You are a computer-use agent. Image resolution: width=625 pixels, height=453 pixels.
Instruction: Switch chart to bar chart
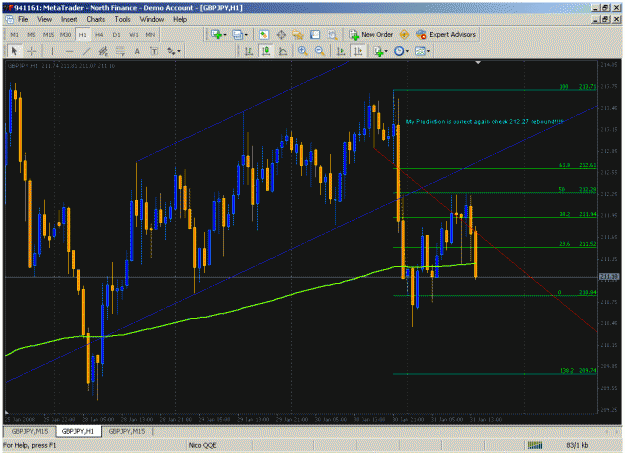249,51
